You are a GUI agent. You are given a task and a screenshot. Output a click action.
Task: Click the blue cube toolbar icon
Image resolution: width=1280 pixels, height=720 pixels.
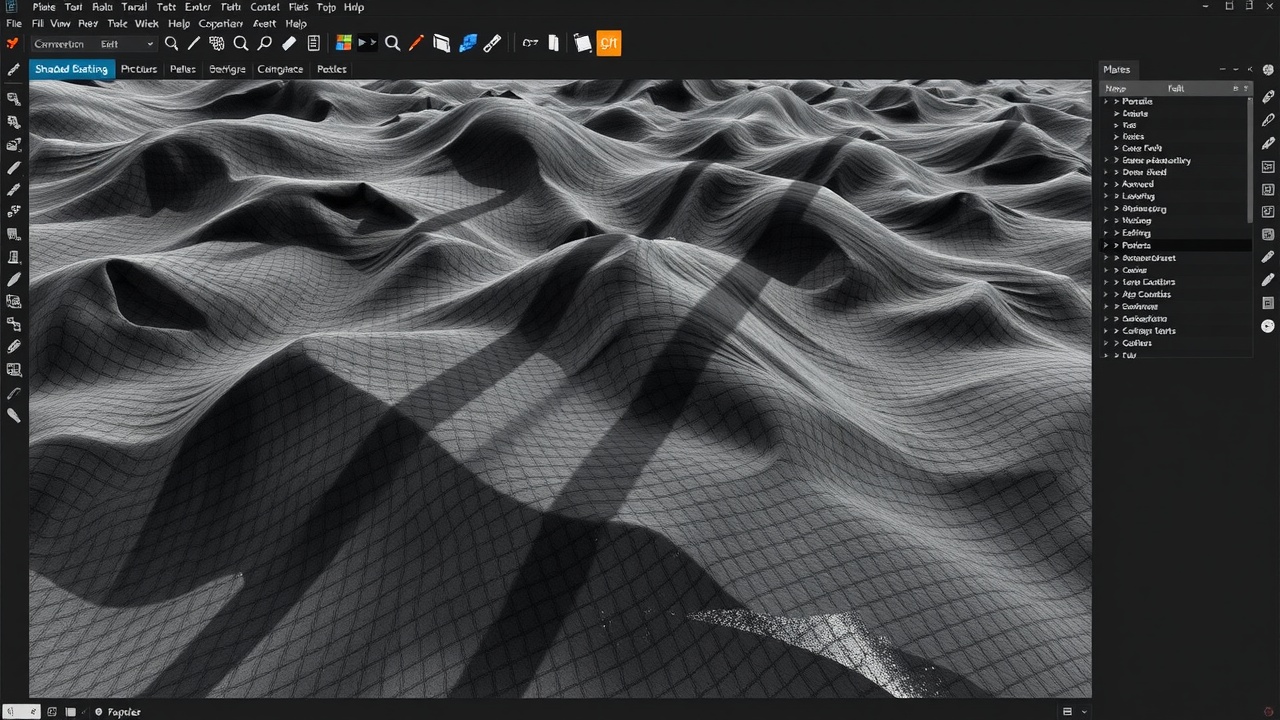(x=467, y=44)
